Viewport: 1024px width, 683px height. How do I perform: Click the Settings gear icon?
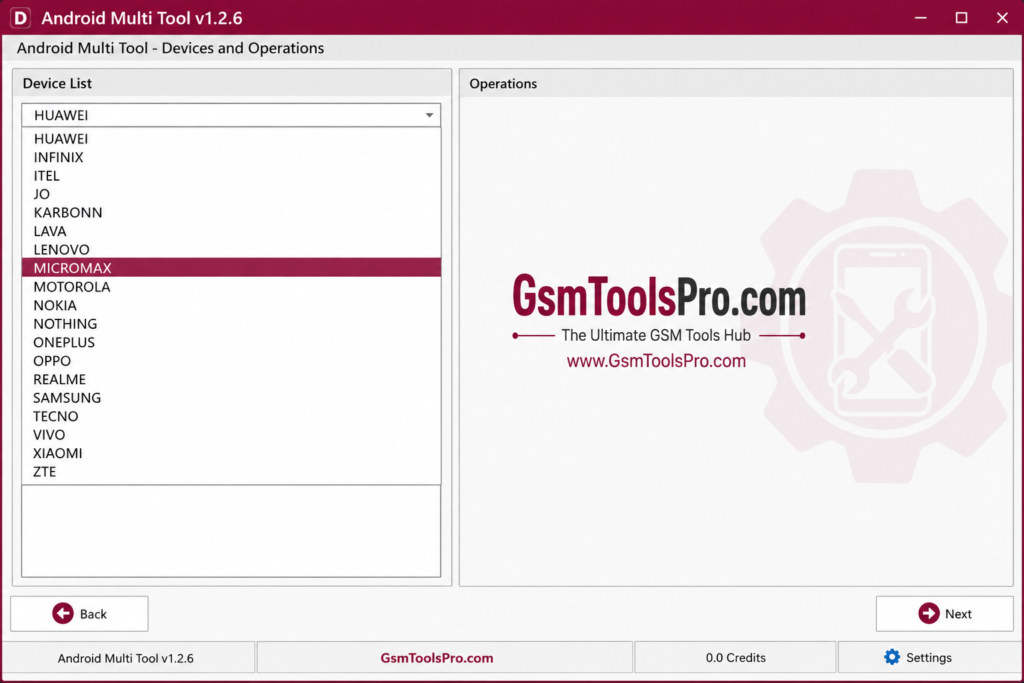point(891,657)
